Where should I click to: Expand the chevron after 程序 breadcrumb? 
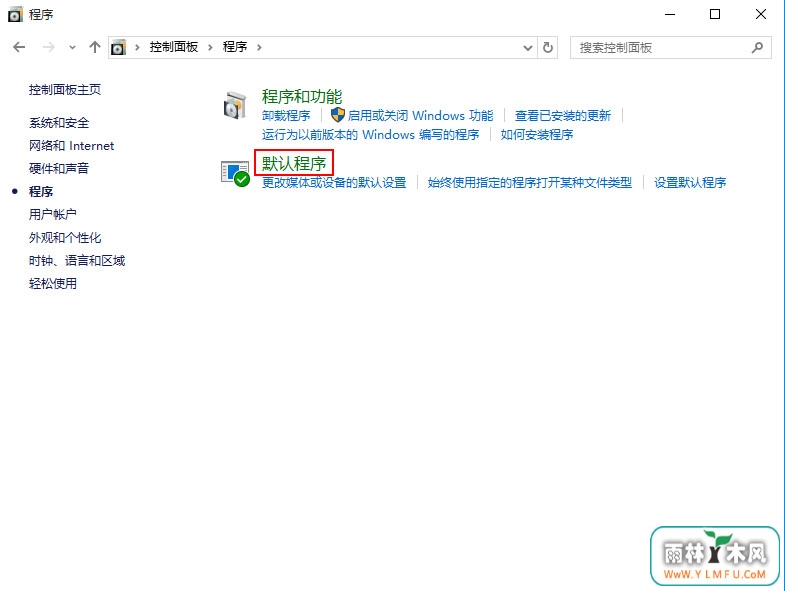[x=259, y=48]
